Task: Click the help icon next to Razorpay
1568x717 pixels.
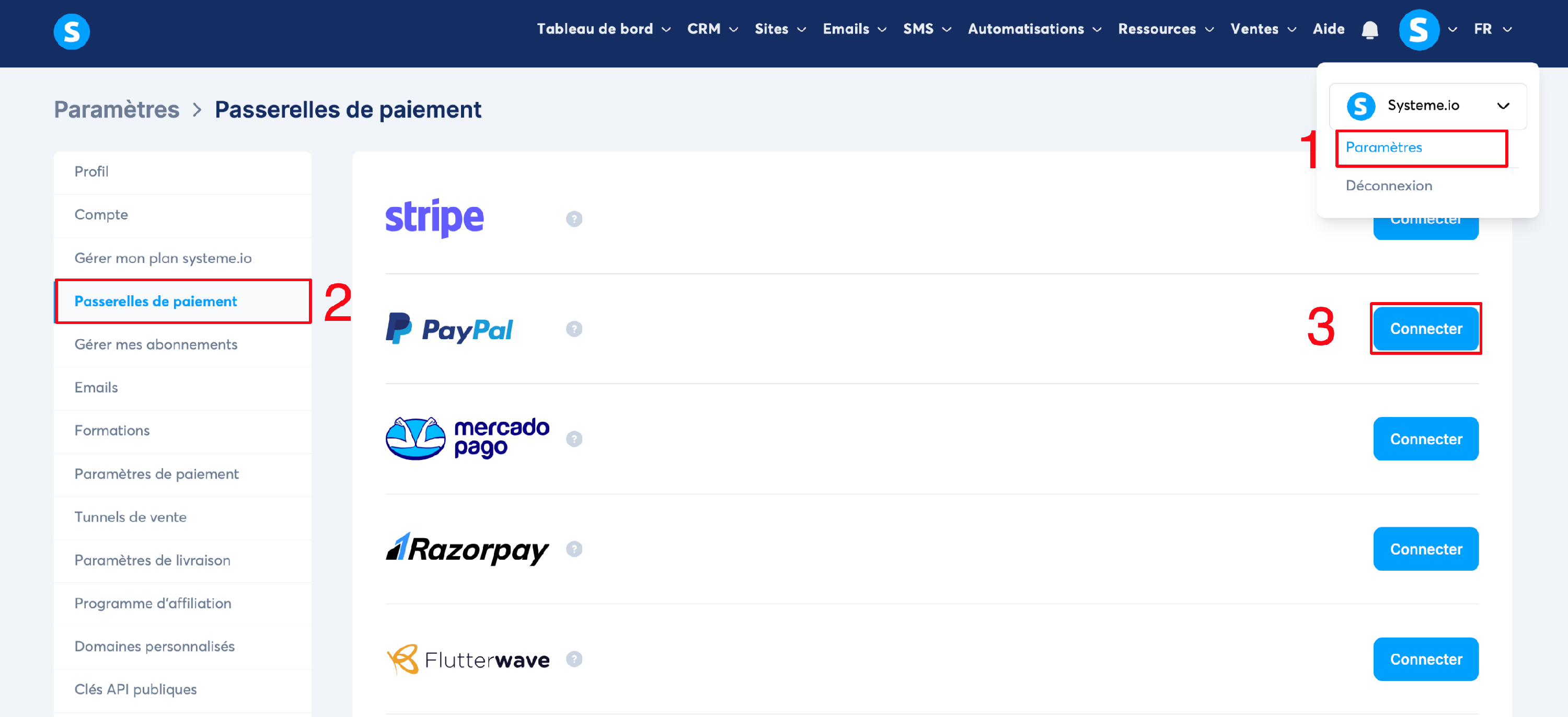Action: click(x=573, y=549)
